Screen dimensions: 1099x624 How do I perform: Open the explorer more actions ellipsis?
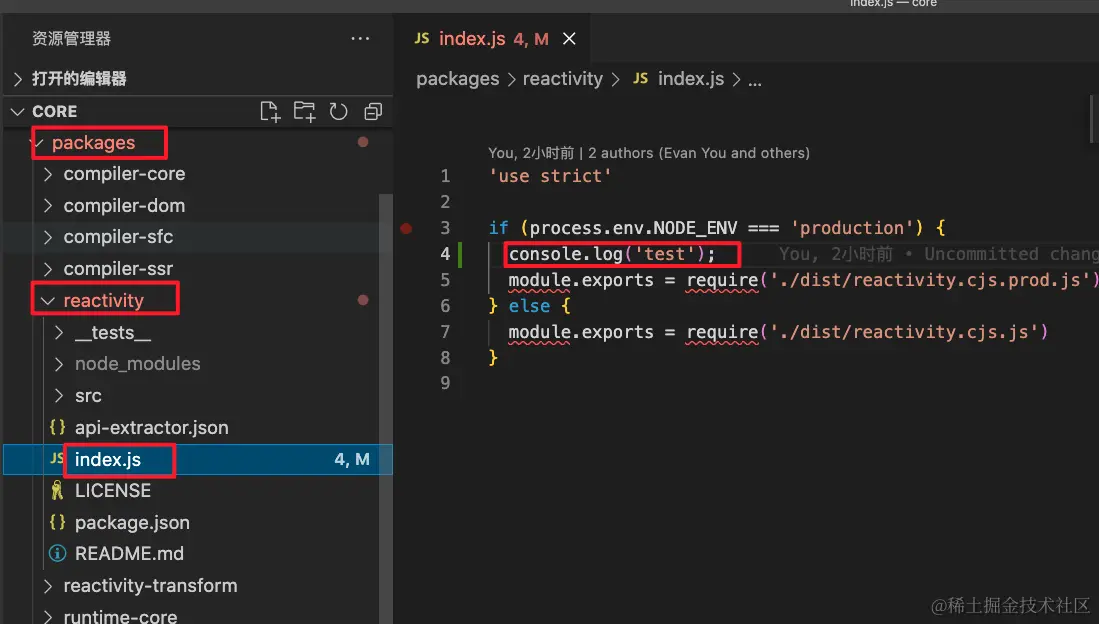360,39
